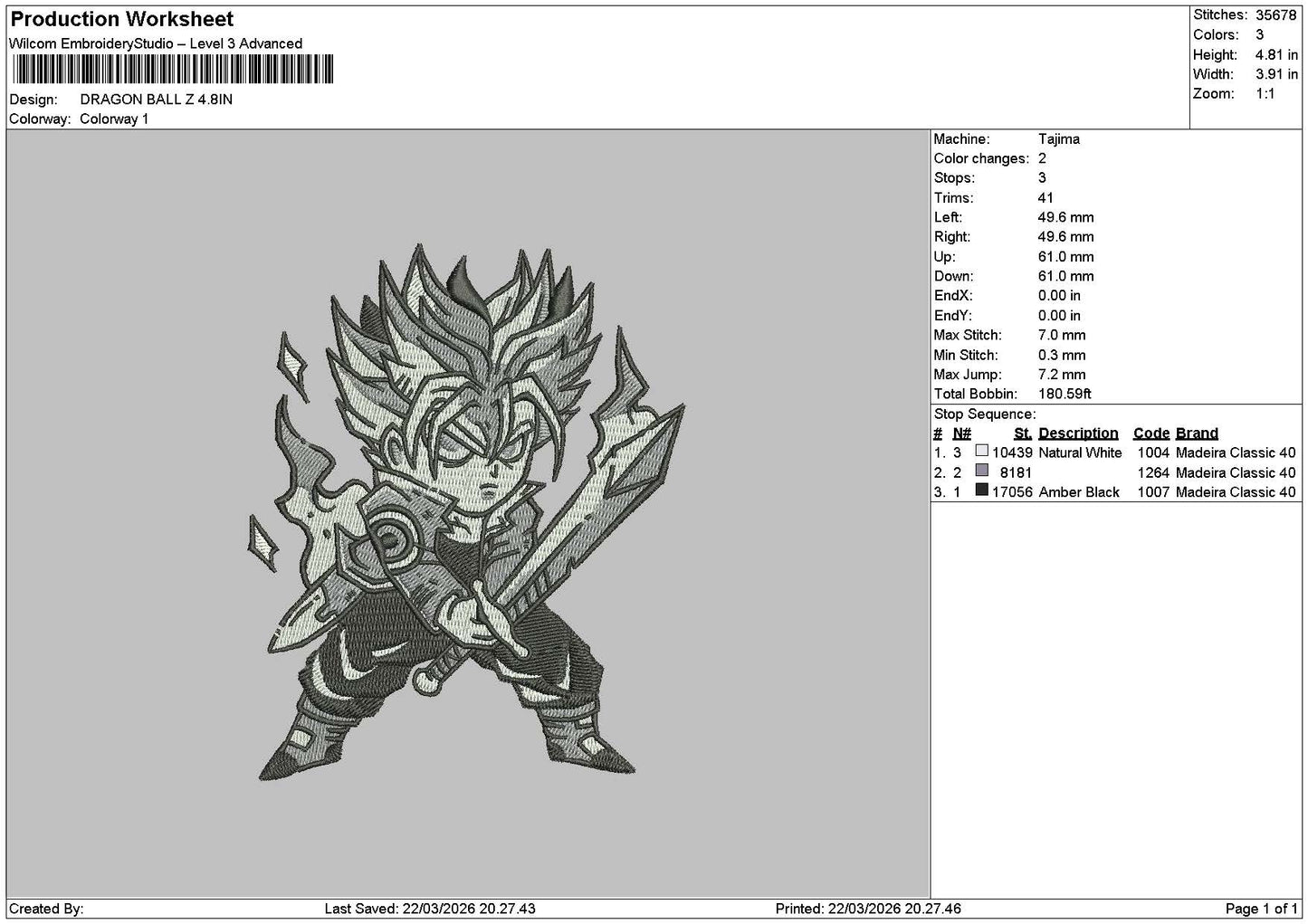Click the Colorway 1 value
Image resolution: width=1308 pixels, height=924 pixels.
pos(114,119)
